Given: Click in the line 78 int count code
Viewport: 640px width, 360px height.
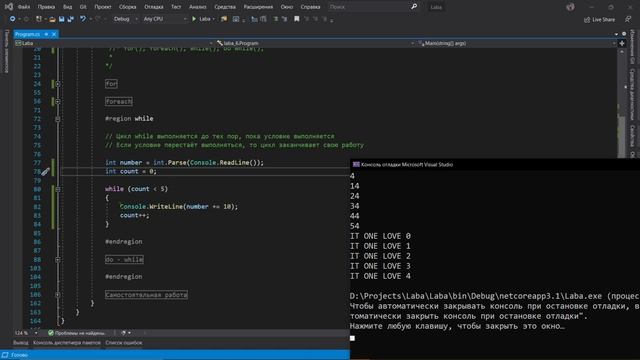Looking at the screenshot, I should click(131, 171).
